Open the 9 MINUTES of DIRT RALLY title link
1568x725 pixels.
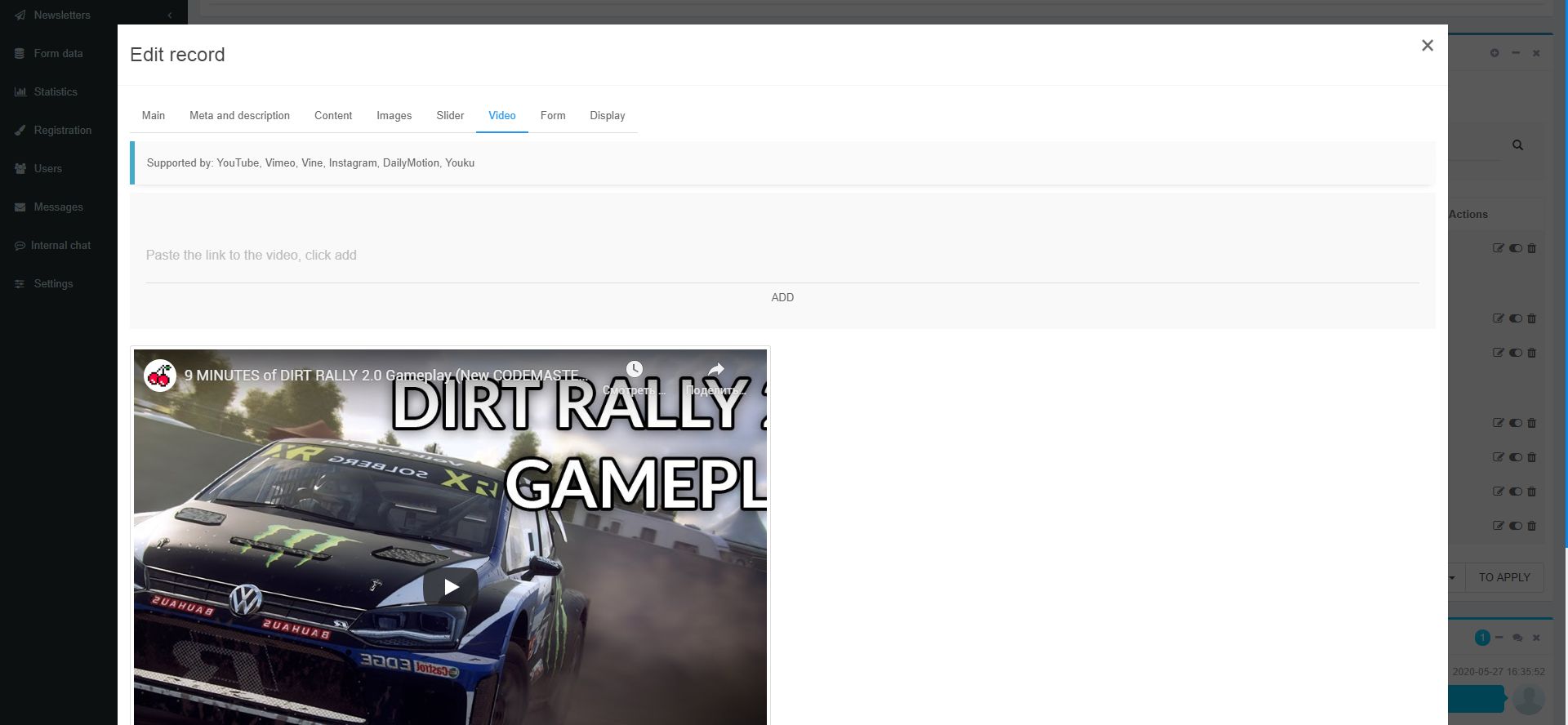point(385,376)
